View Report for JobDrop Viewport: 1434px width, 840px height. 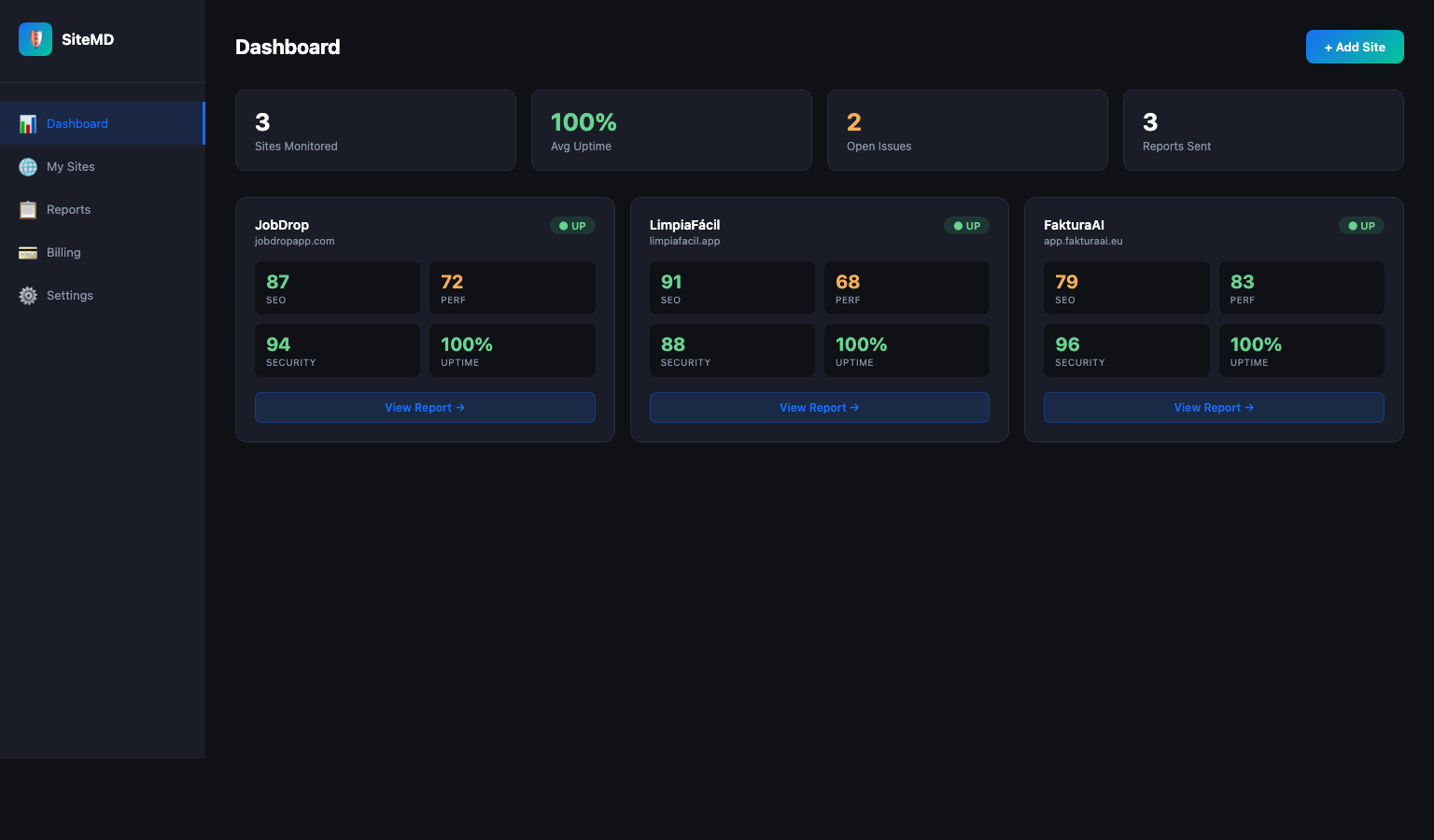coord(425,407)
